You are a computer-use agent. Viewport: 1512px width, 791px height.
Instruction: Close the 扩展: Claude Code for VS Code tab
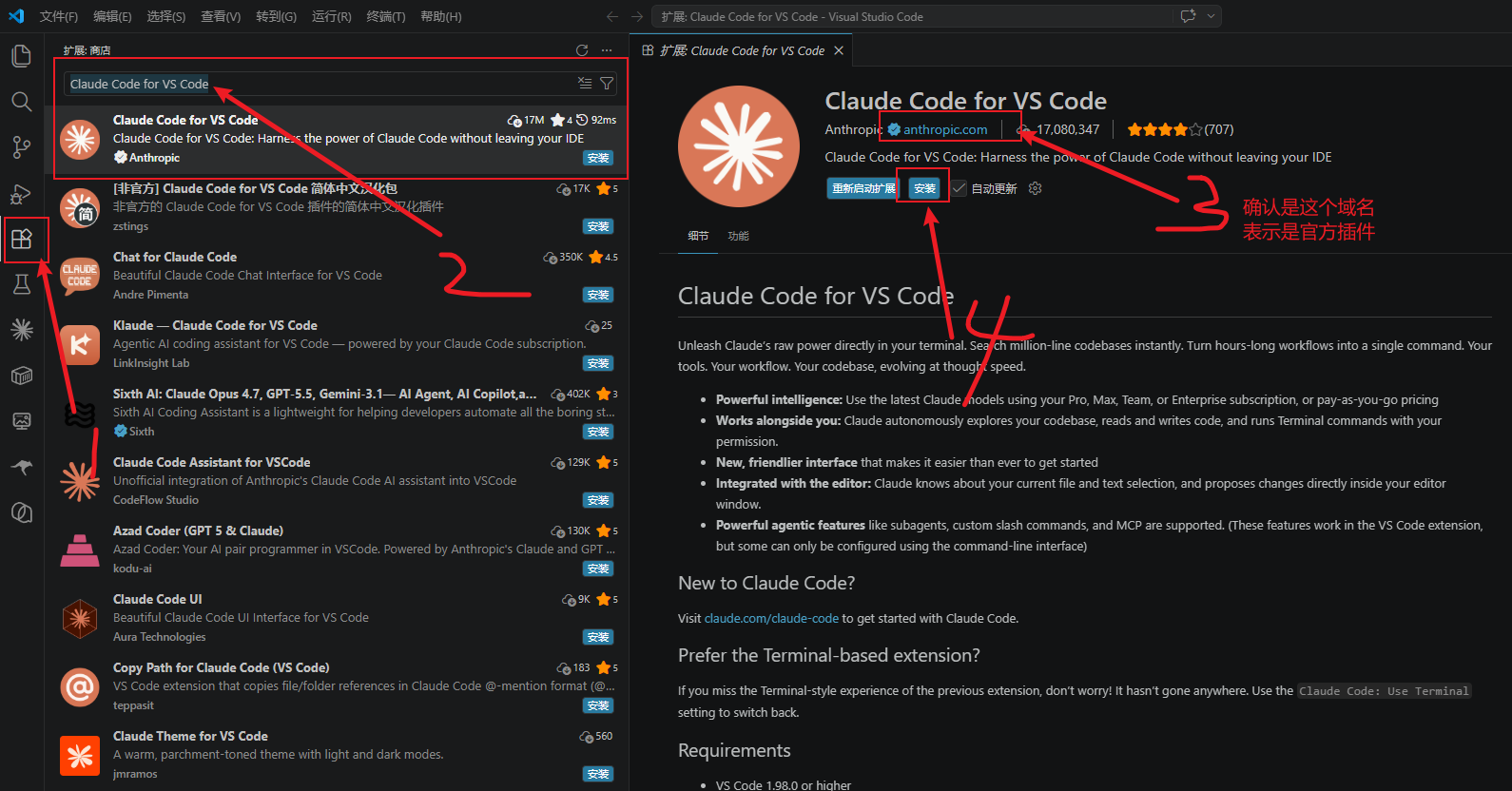(839, 50)
